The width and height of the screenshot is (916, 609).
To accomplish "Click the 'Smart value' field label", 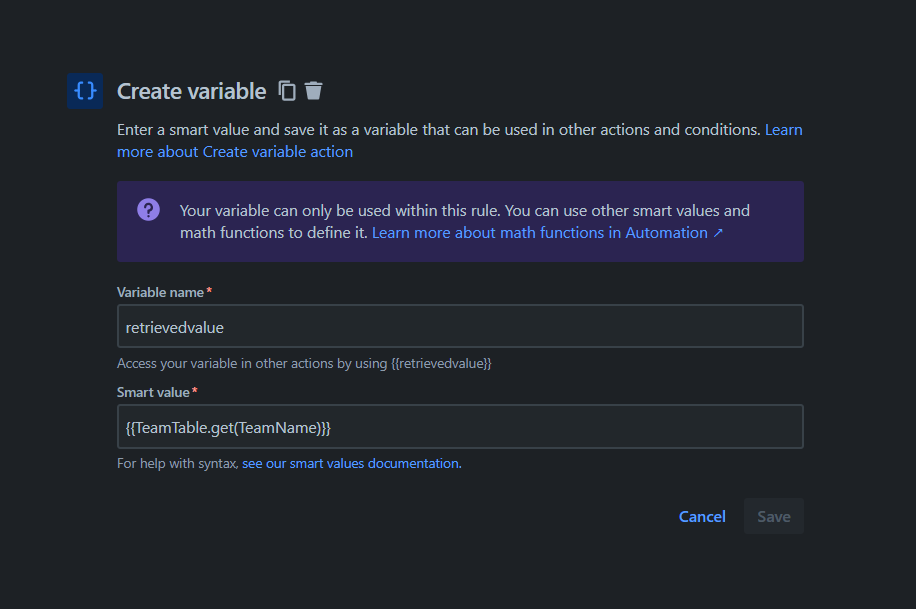I will click(x=153, y=392).
